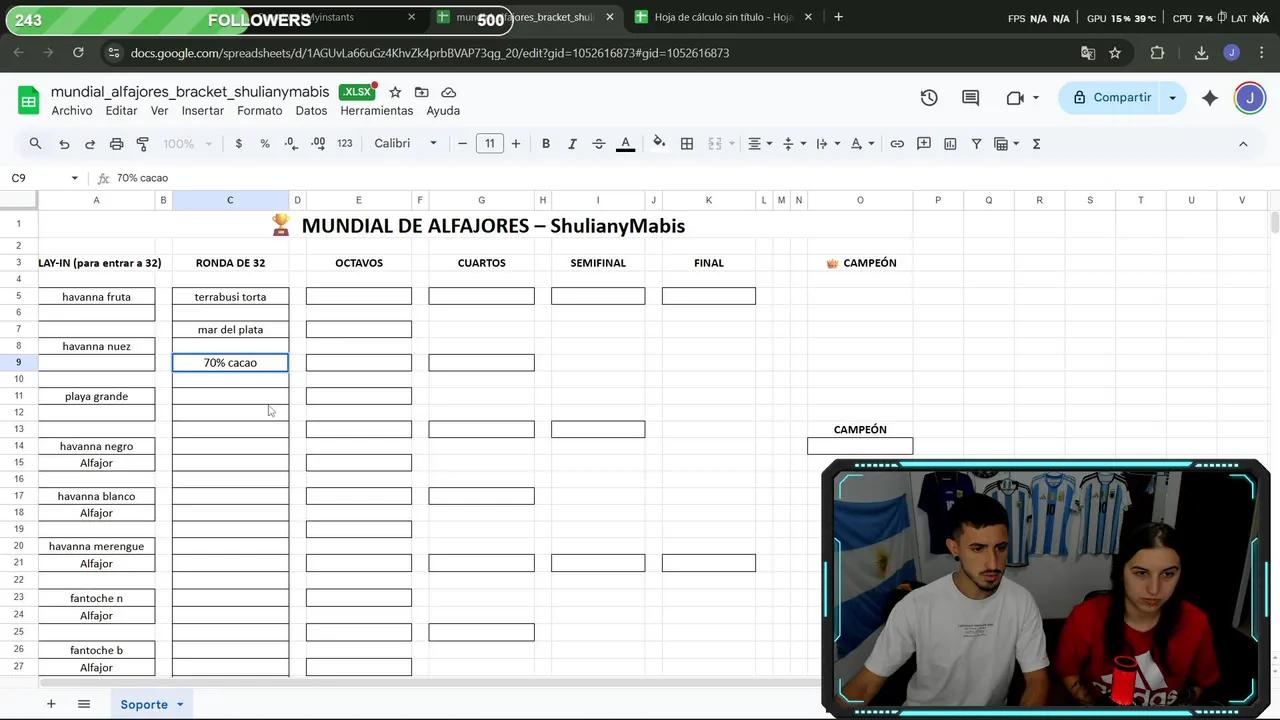The height and width of the screenshot is (720, 1280).
Task: Apply percent format
Action: (265, 144)
